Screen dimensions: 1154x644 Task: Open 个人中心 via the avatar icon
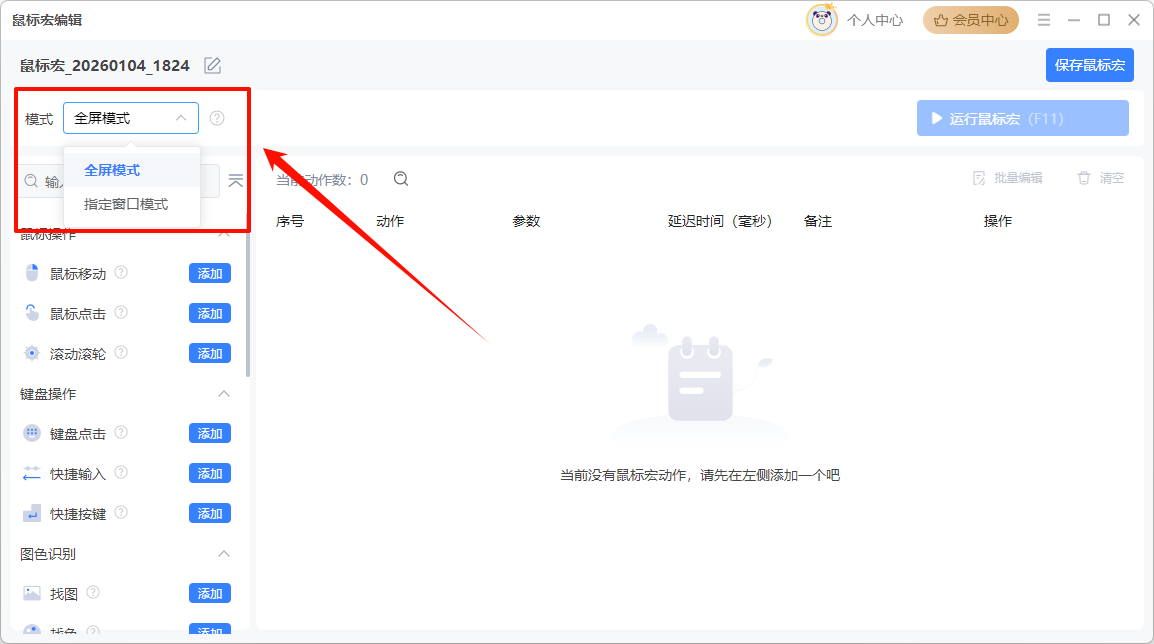820,19
